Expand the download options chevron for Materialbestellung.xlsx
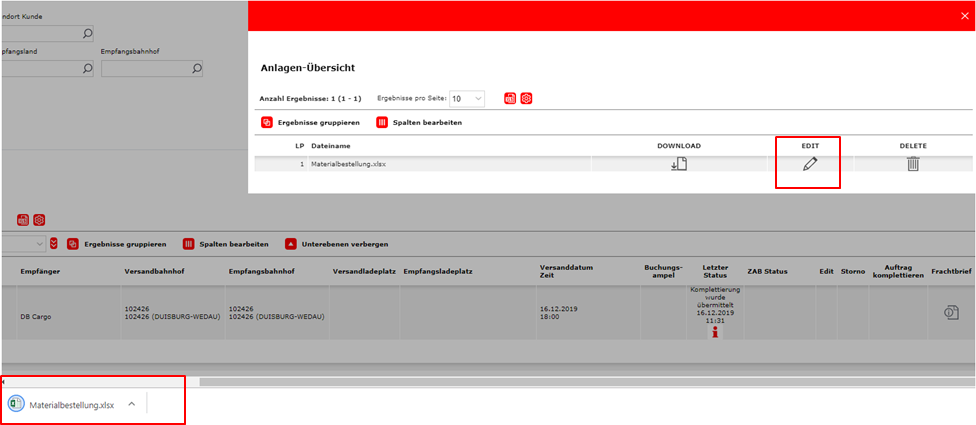This screenshot has height=425, width=976. (131, 404)
